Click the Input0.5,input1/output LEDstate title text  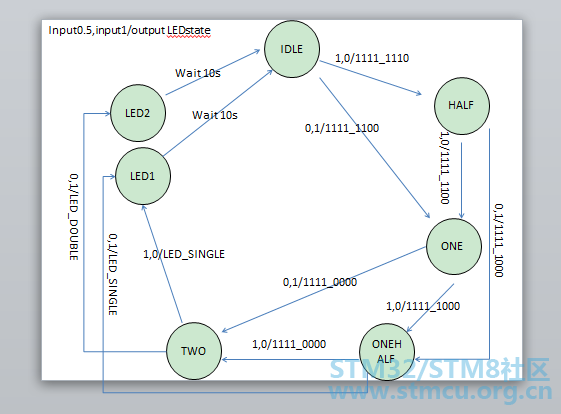pos(130,30)
